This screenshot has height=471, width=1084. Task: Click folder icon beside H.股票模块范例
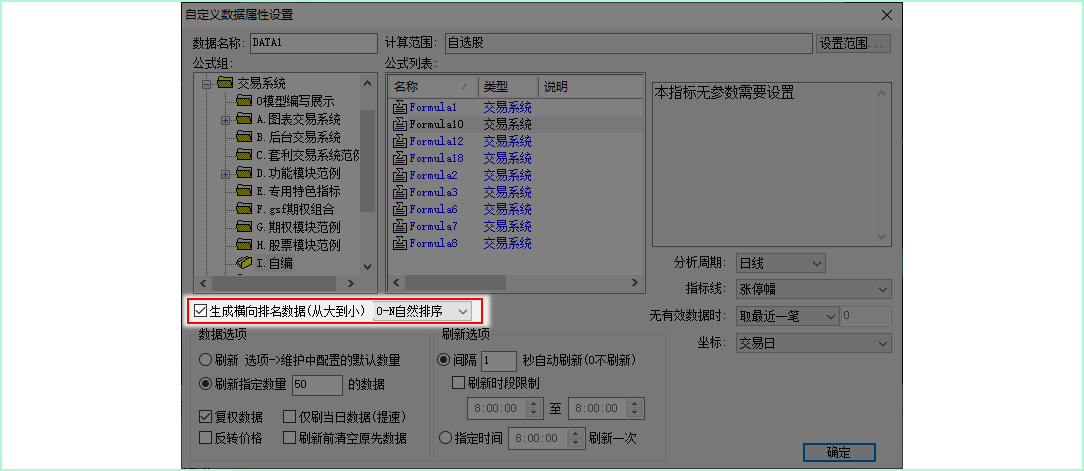[243, 245]
